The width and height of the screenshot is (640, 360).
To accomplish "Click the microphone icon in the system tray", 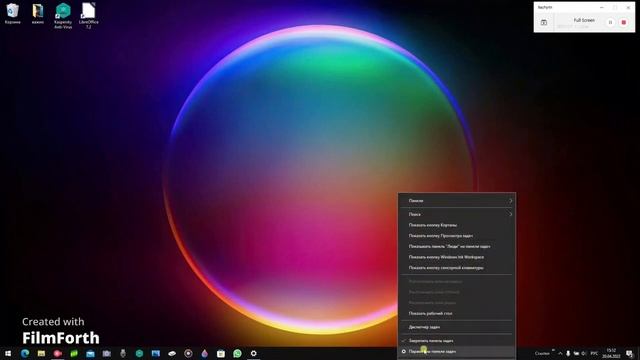I will [568, 353].
